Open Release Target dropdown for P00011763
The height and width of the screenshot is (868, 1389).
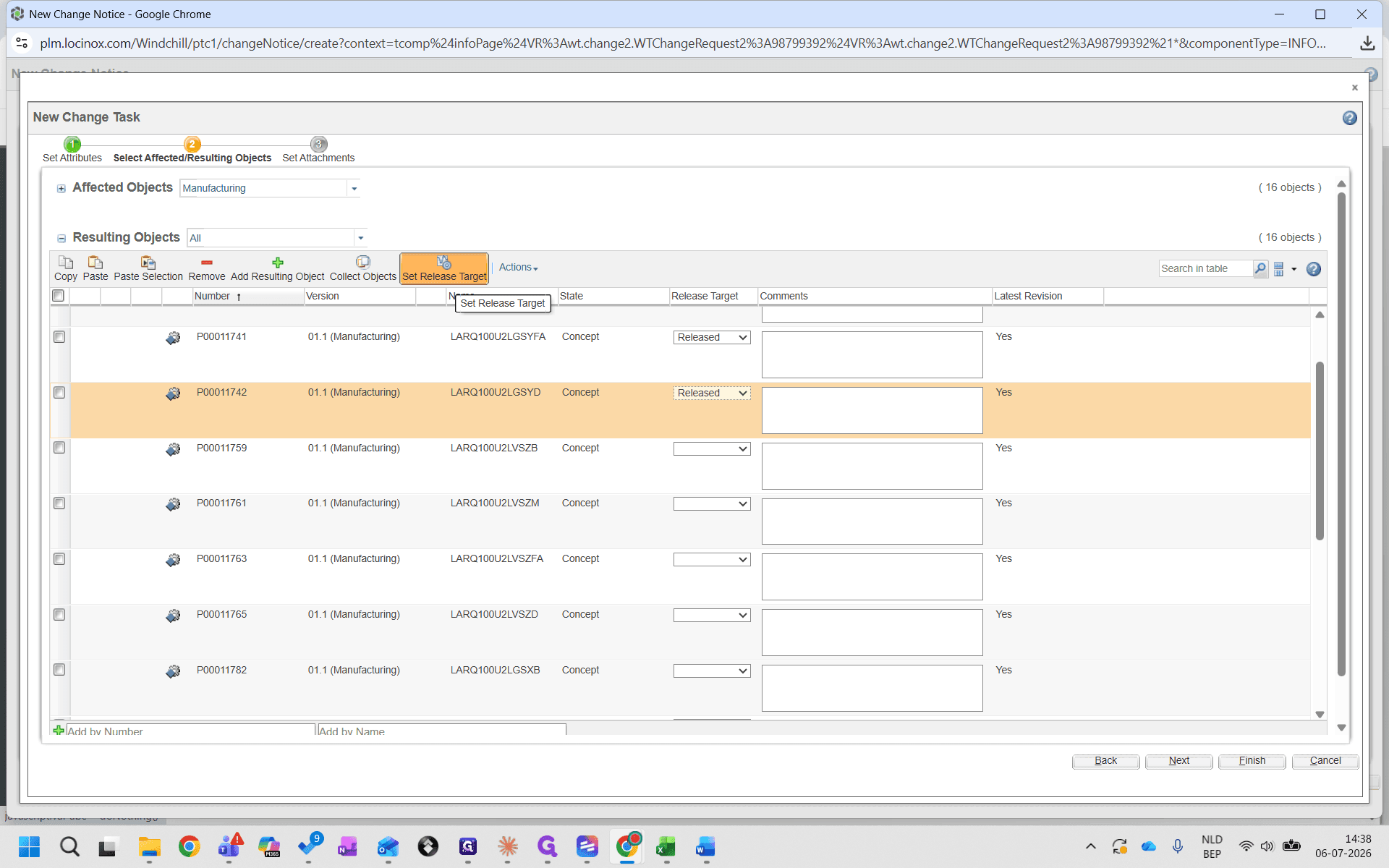(712, 560)
